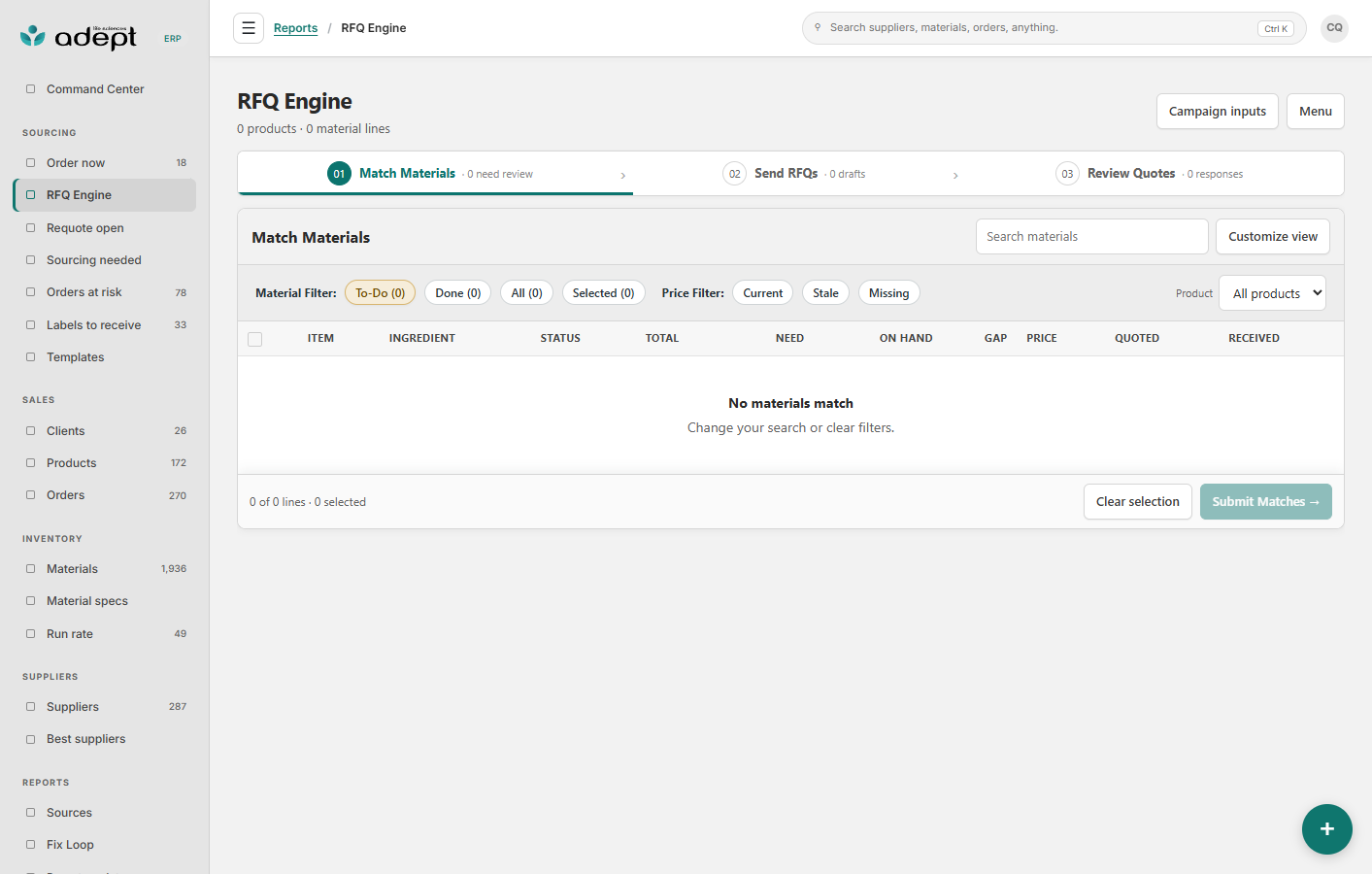
Task: Toggle the Missing price filter
Action: click(888, 292)
